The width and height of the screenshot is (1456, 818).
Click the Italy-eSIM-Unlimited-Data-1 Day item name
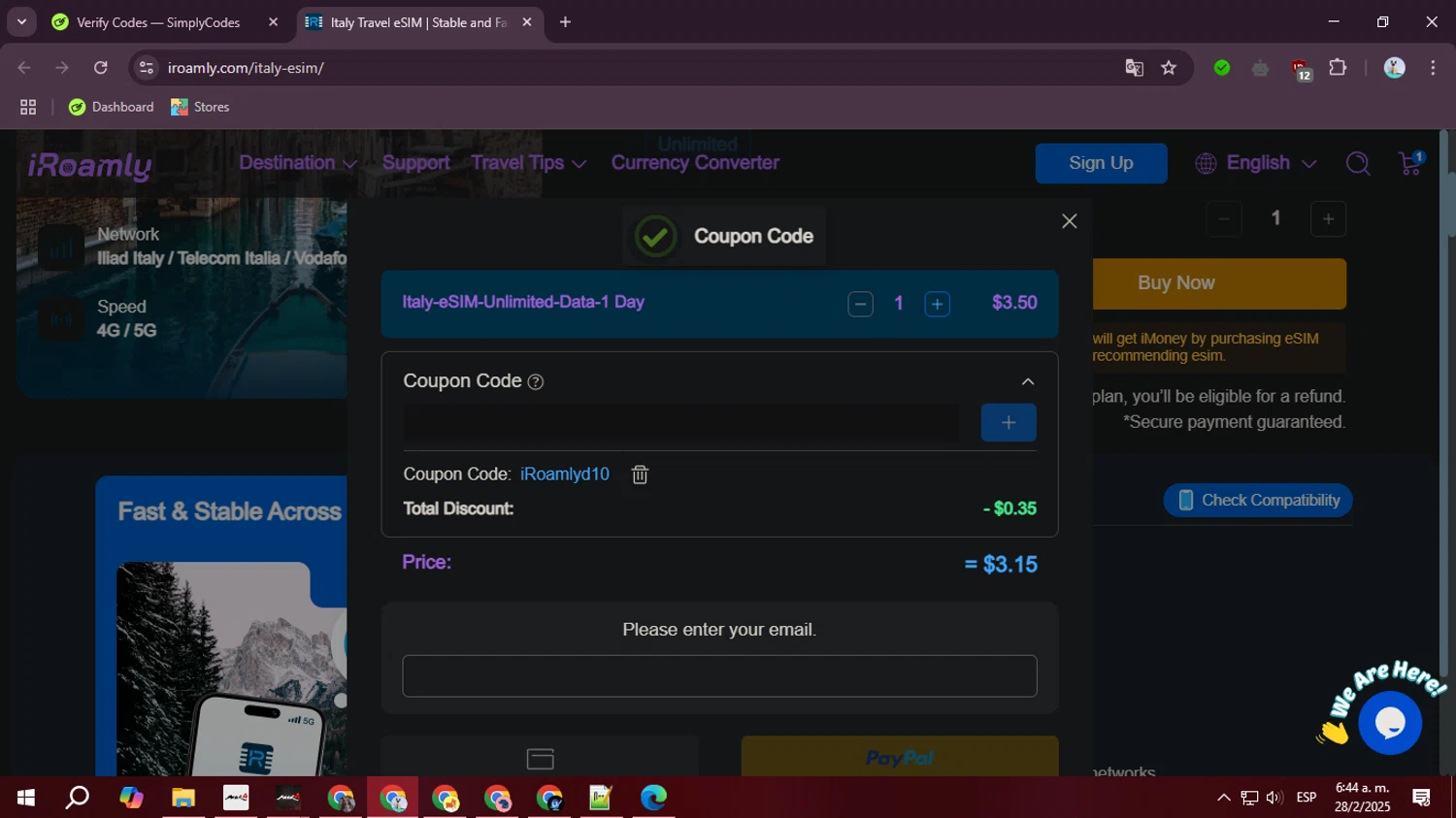pyautogui.click(x=523, y=302)
